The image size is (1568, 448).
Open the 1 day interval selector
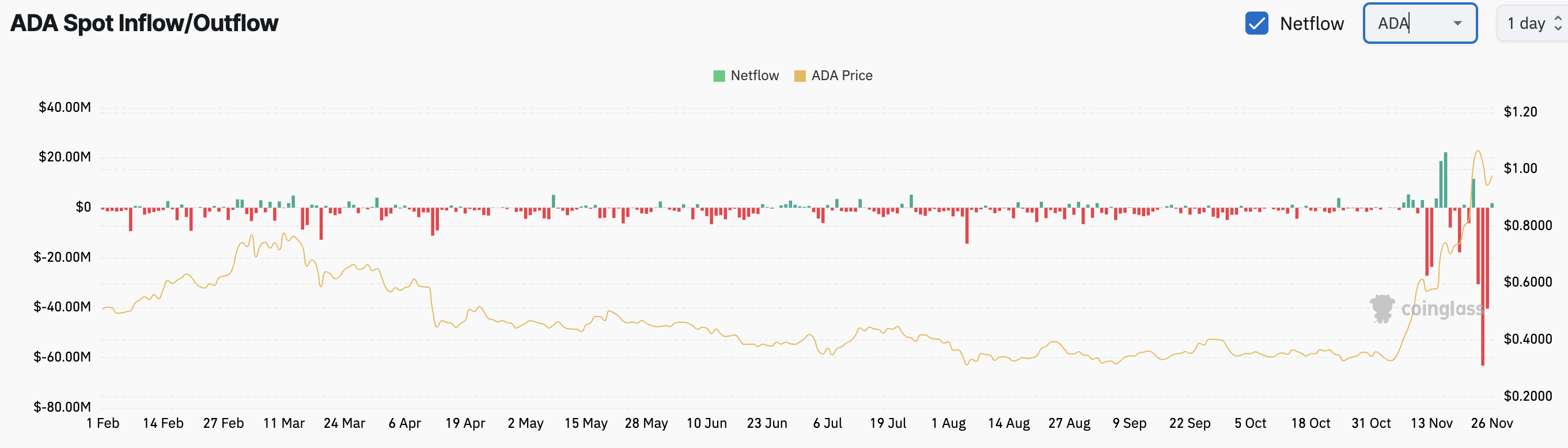(1525, 24)
